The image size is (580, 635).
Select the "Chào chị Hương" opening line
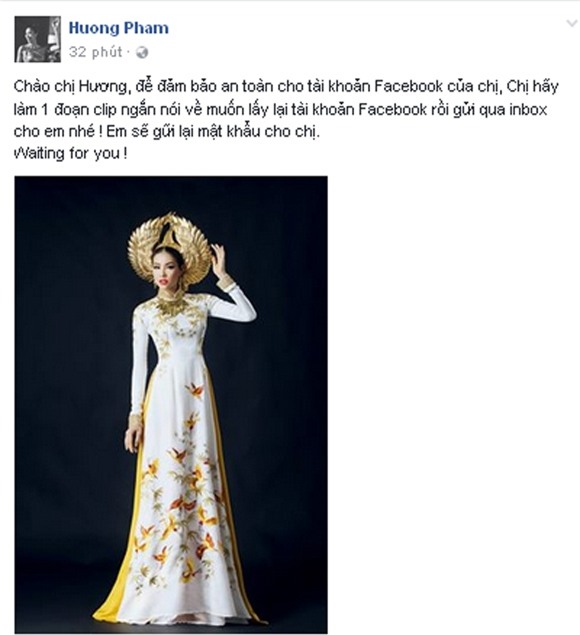pos(70,87)
